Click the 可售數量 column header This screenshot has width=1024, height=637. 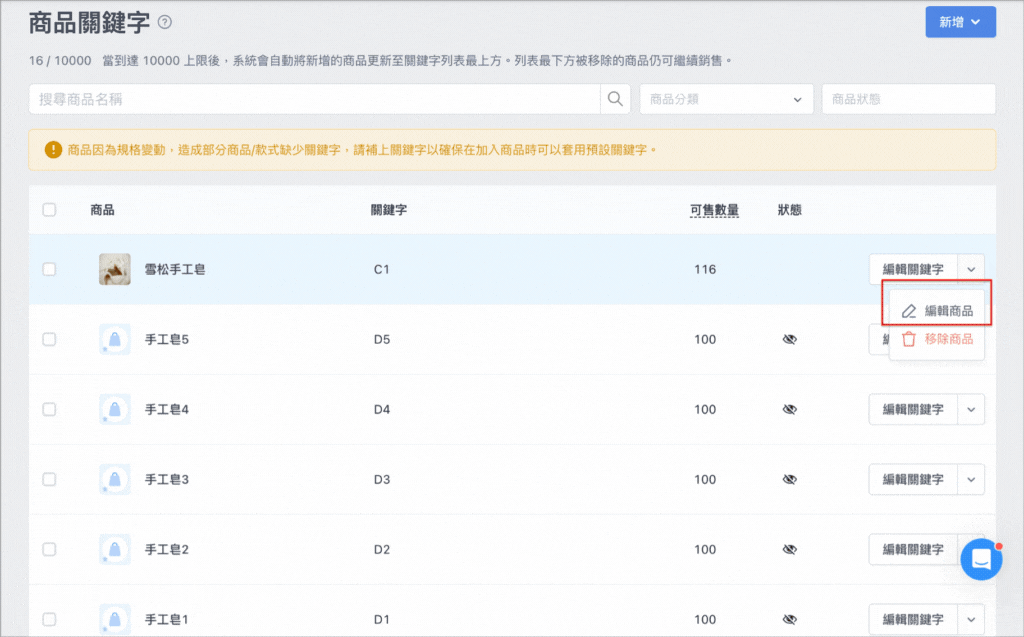tap(714, 210)
